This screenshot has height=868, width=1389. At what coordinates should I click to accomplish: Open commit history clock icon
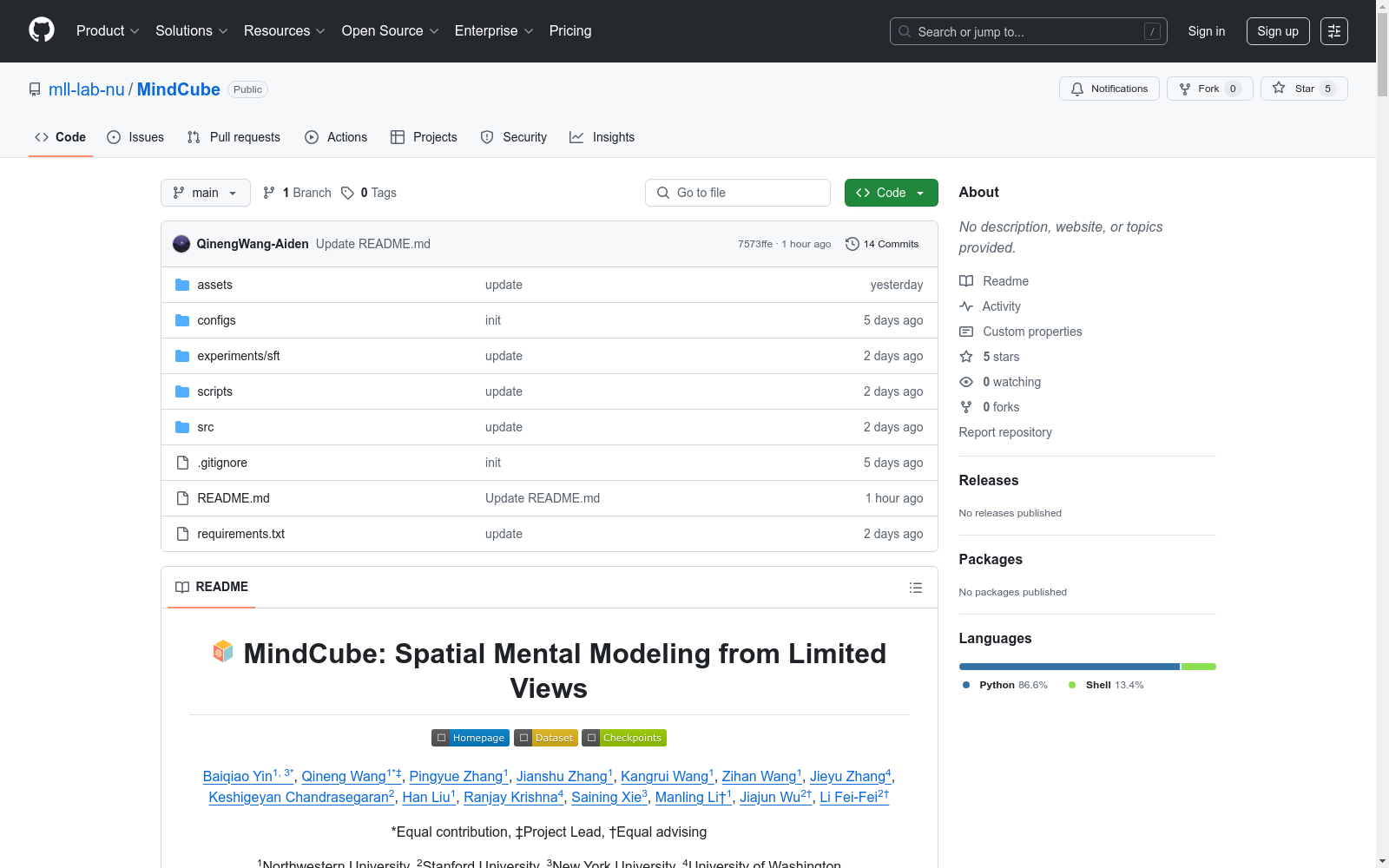pyautogui.click(x=852, y=244)
